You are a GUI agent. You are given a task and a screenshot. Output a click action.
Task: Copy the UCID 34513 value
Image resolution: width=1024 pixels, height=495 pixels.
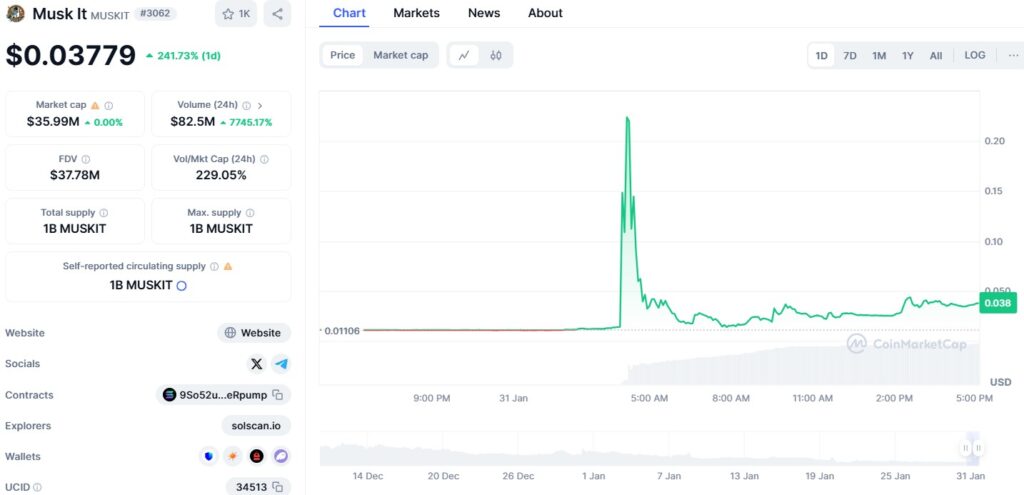click(277, 487)
